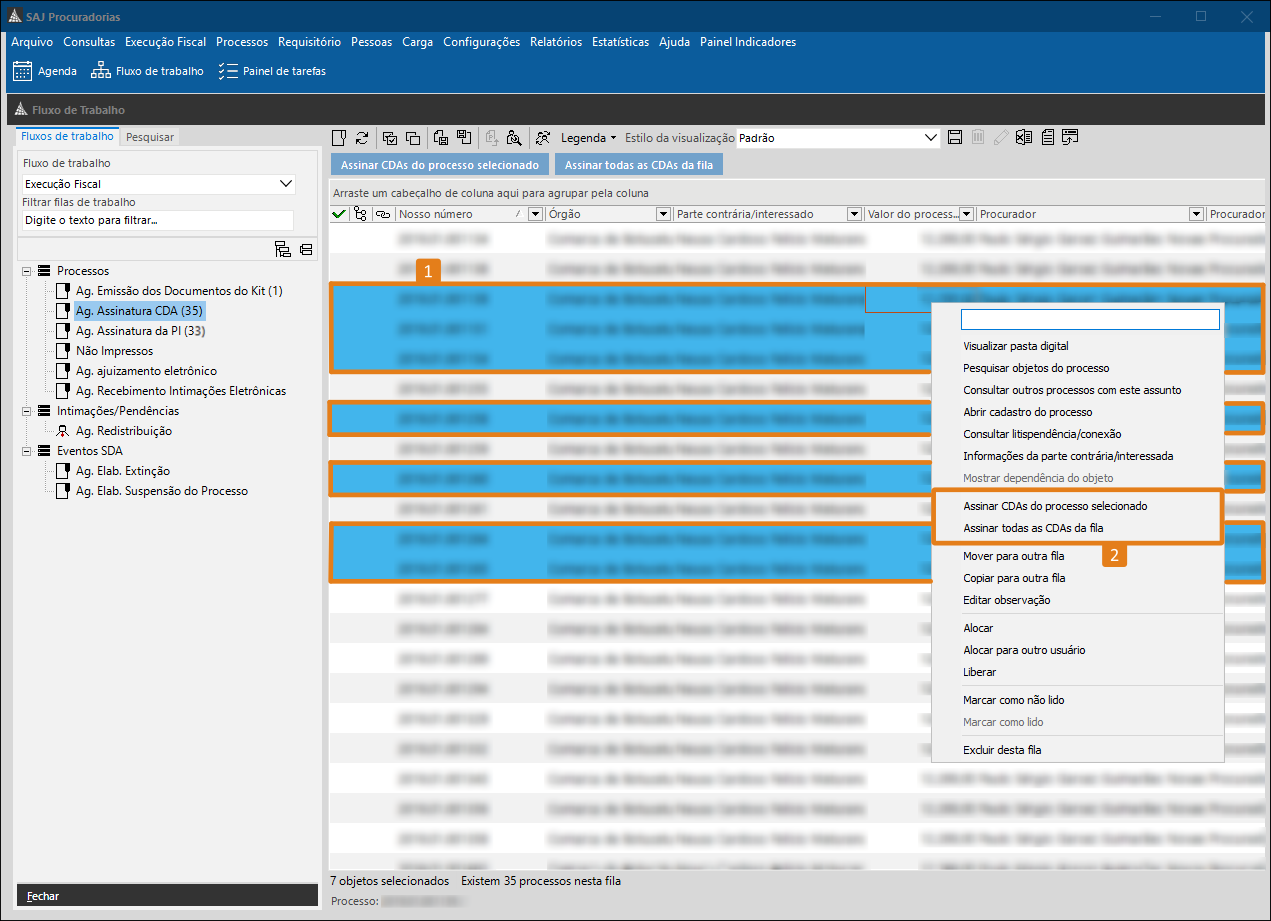This screenshot has width=1271, height=921.
Task: Switch to the Pesquisar tab
Action: 150,137
